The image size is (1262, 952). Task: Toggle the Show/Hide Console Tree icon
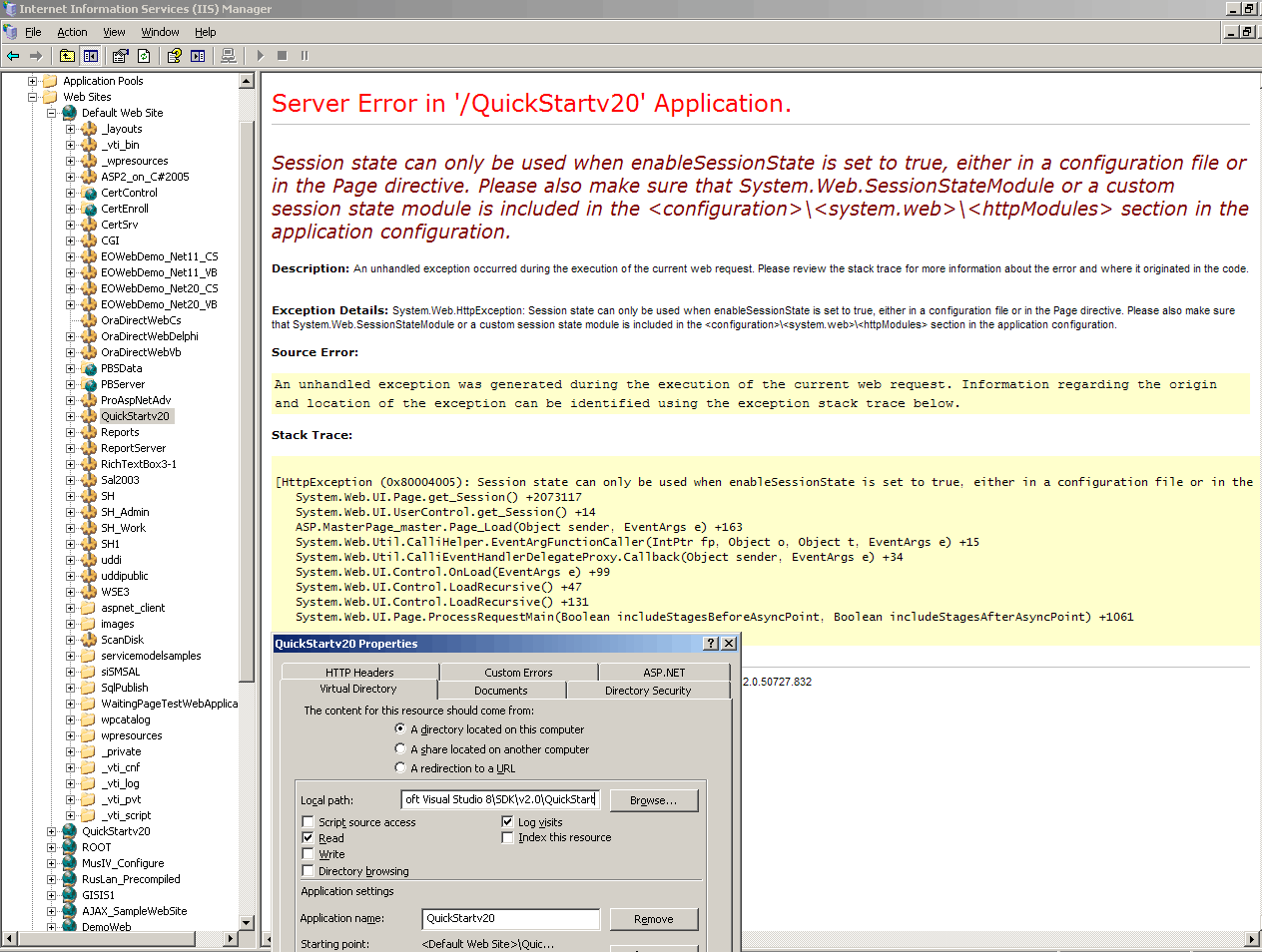(x=91, y=56)
